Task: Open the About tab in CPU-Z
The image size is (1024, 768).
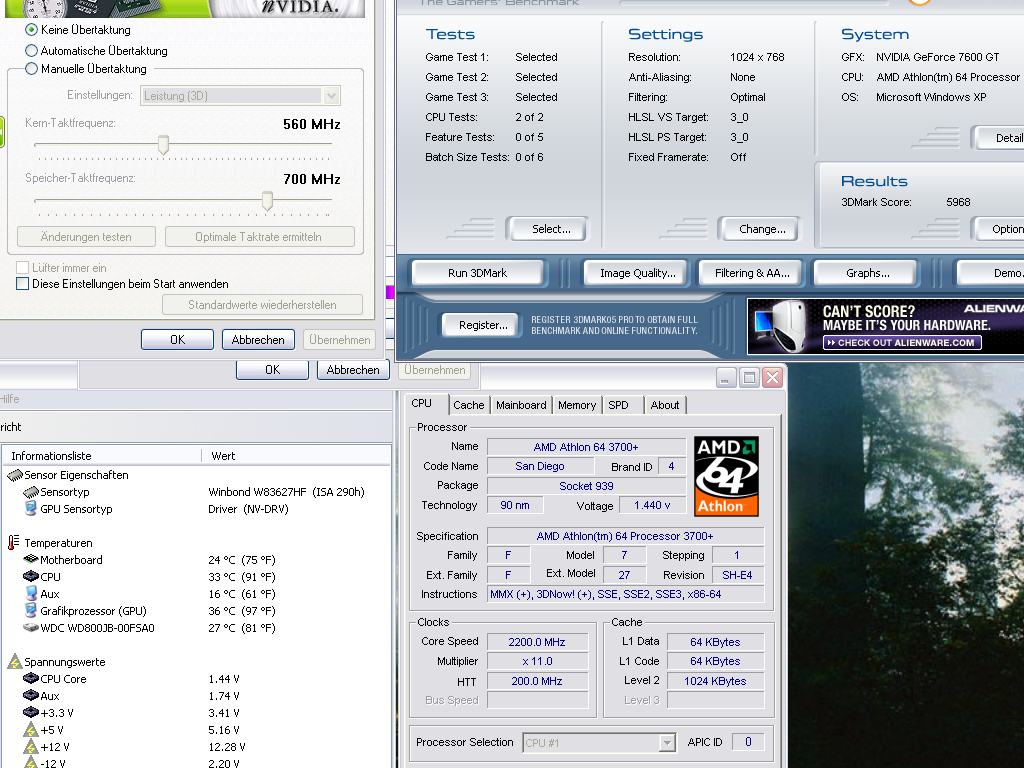Action: coord(664,405)
